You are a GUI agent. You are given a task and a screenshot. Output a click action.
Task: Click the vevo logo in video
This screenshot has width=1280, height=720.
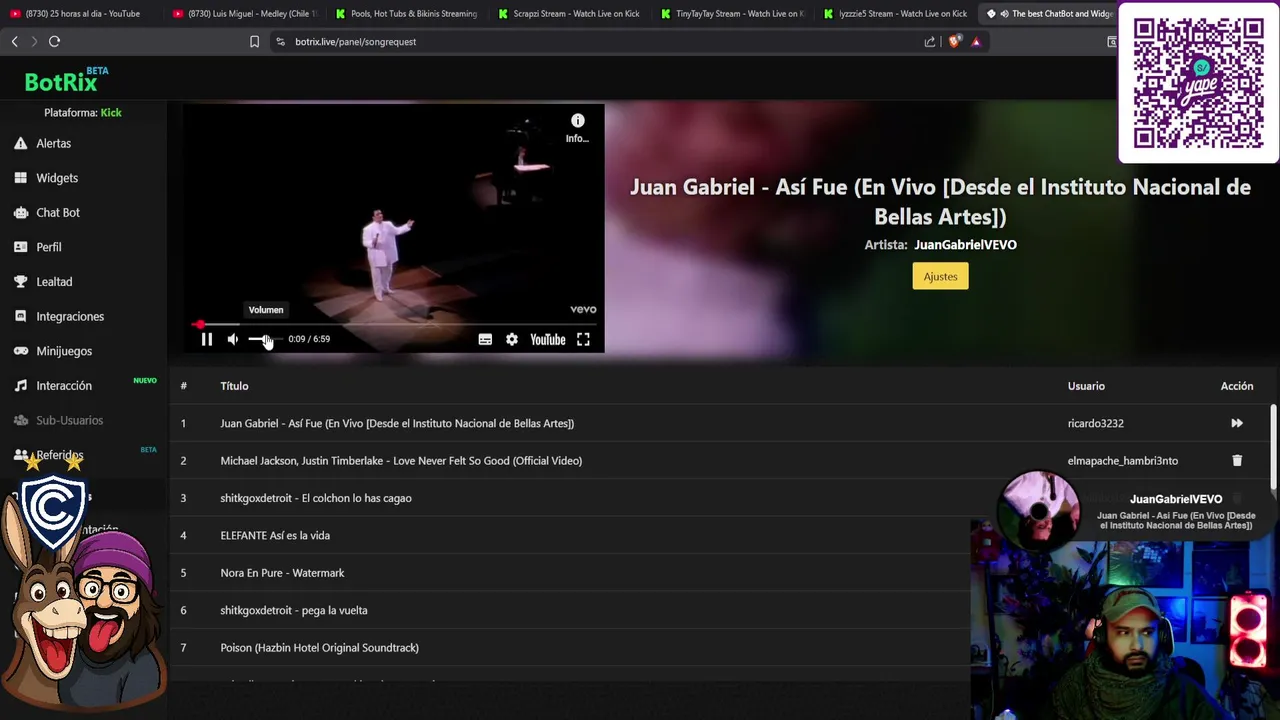(583, 310)
